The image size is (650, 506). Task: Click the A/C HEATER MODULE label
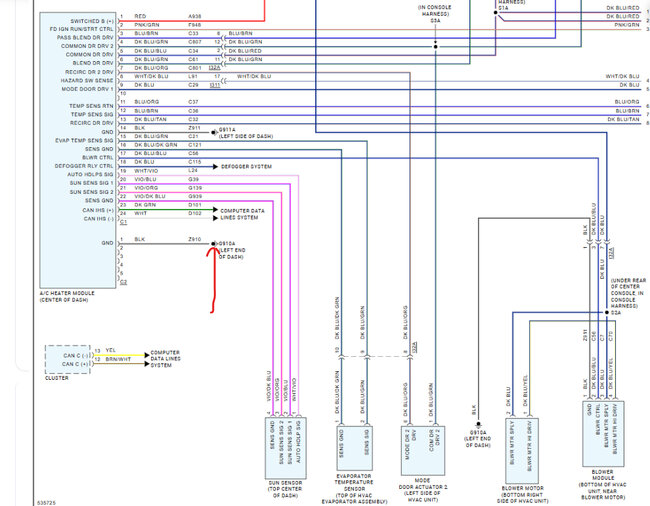pyautogui.click(x=67, y=296)
